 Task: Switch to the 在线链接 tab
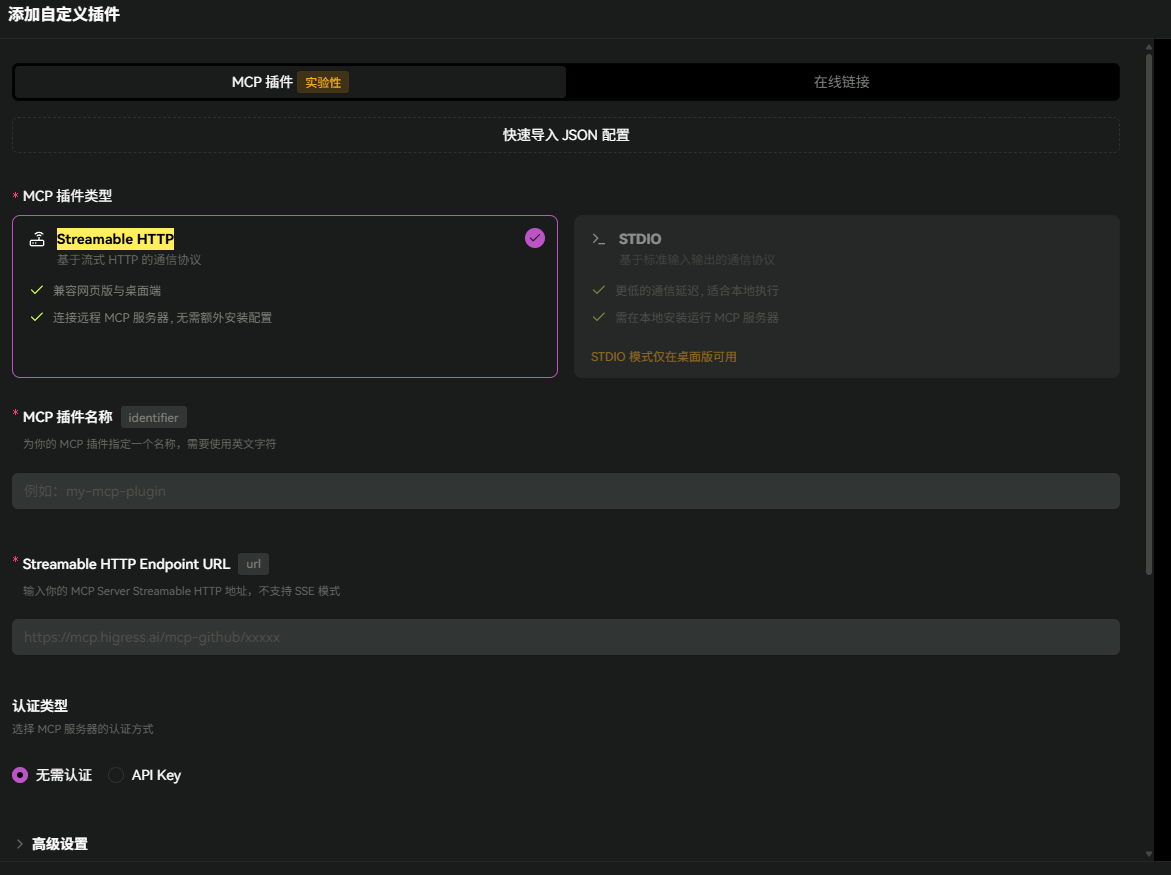[x=841, y=82]
